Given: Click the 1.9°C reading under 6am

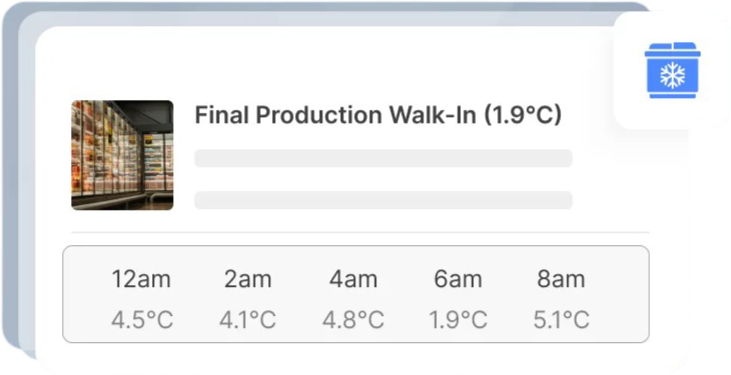Looking at the screenshot, I should (458, 320).
